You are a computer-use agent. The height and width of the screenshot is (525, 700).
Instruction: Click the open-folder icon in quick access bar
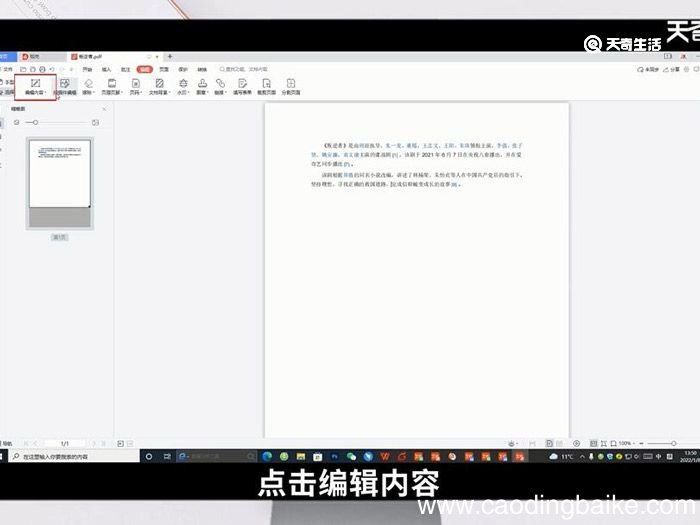click(x=23, y=69)
